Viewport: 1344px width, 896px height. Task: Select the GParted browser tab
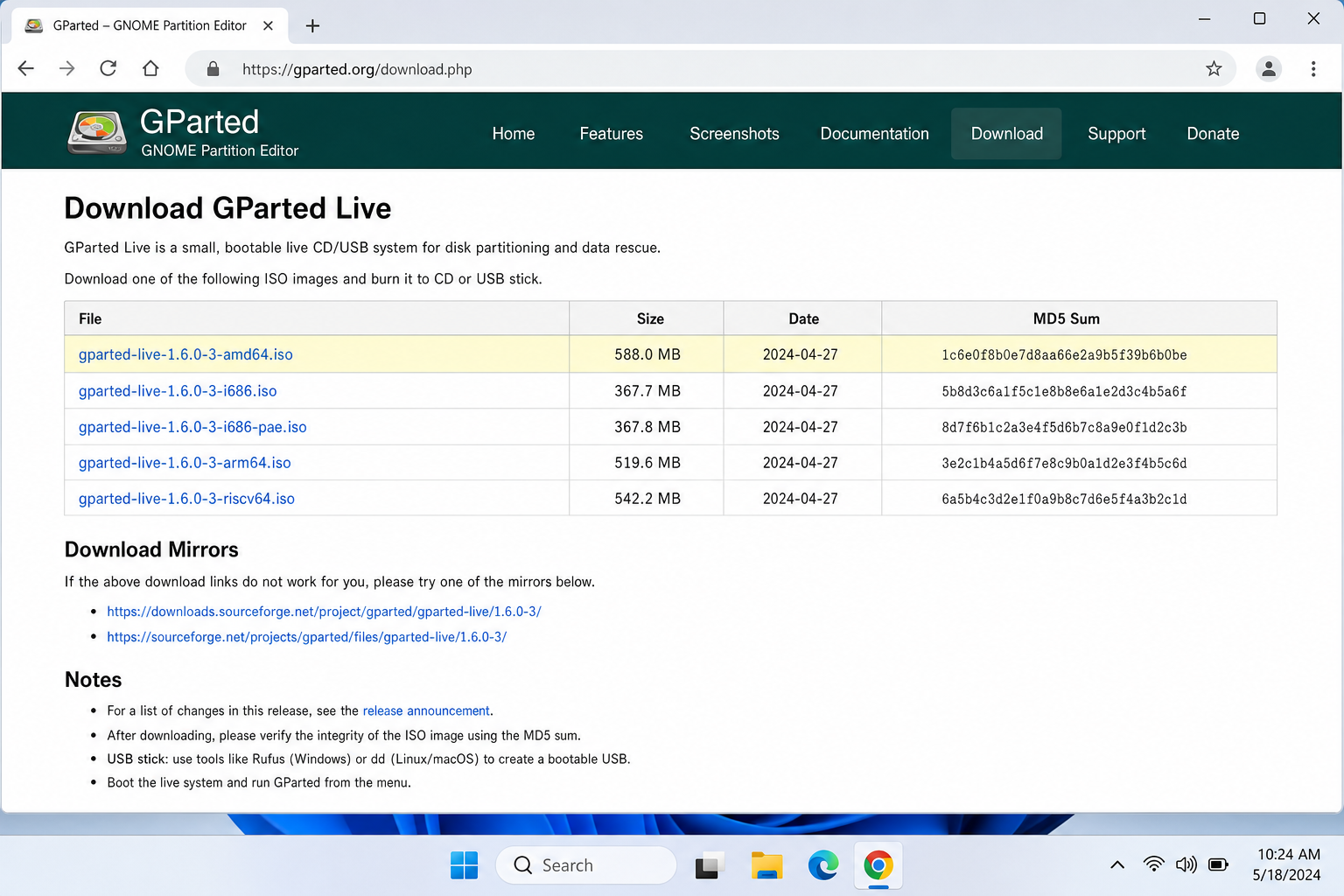(149, 25)
